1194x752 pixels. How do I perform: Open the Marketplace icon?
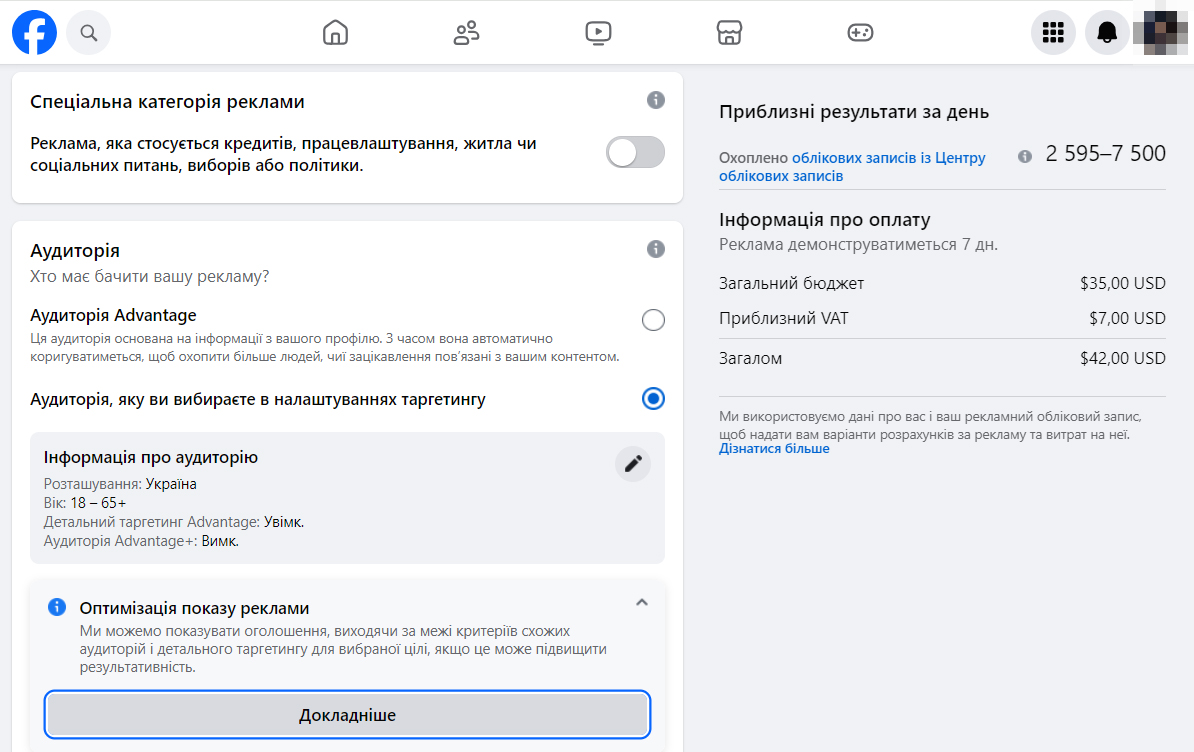pyautogui.click(x=729, y=31)
